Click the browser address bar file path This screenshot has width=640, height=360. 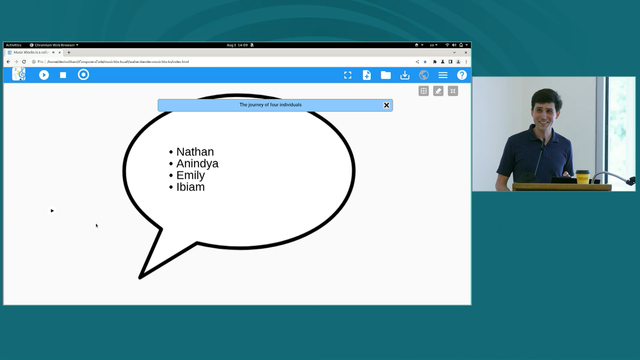pos(118,62)
